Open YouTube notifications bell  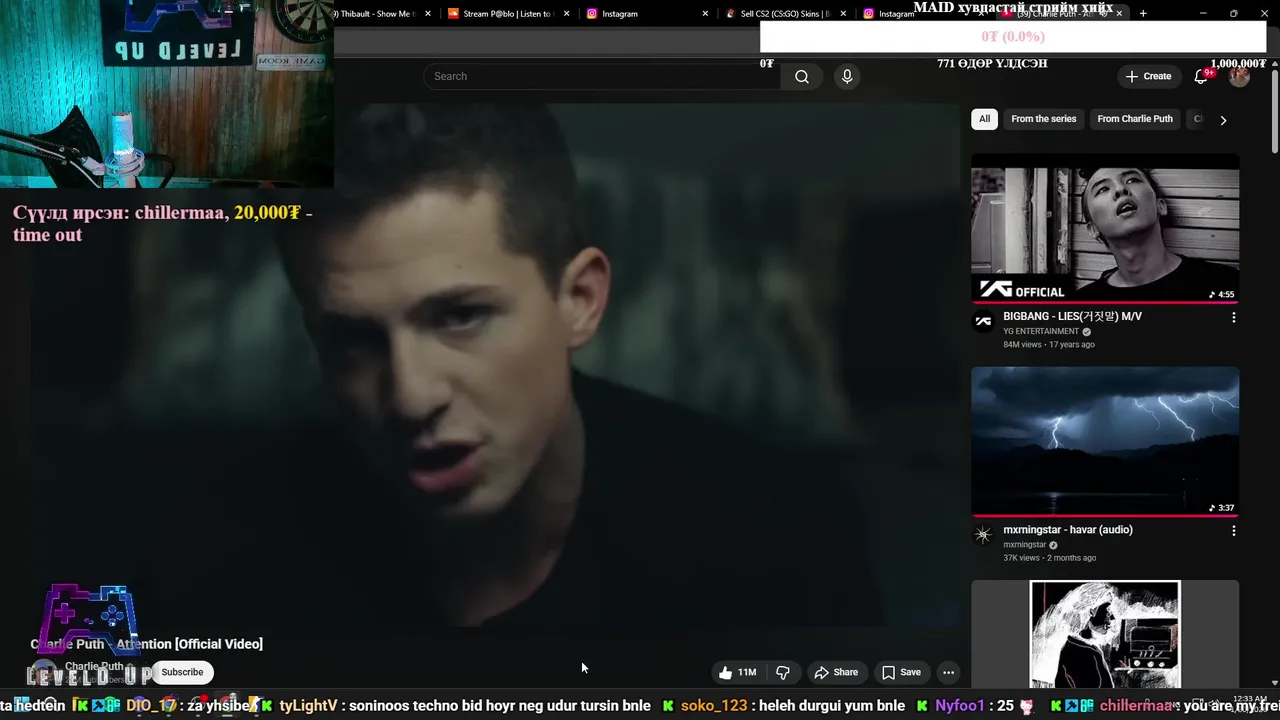tap(1202, 76)
